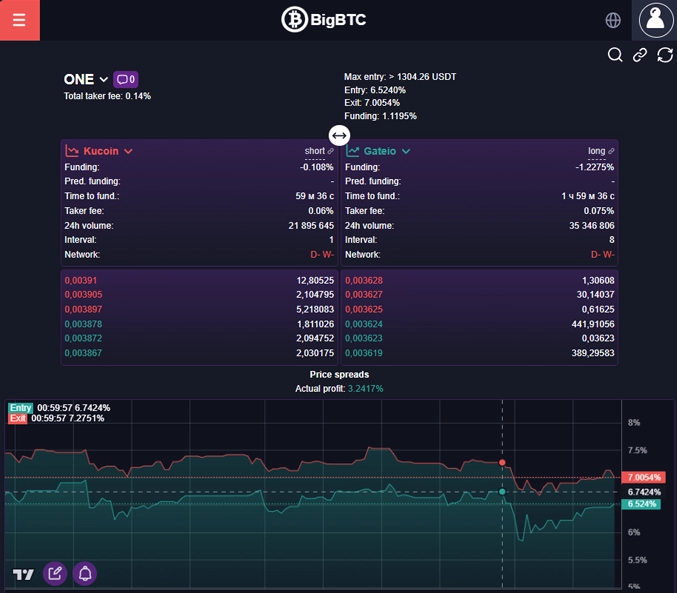Open the ONE comments badge

(126, 79)
